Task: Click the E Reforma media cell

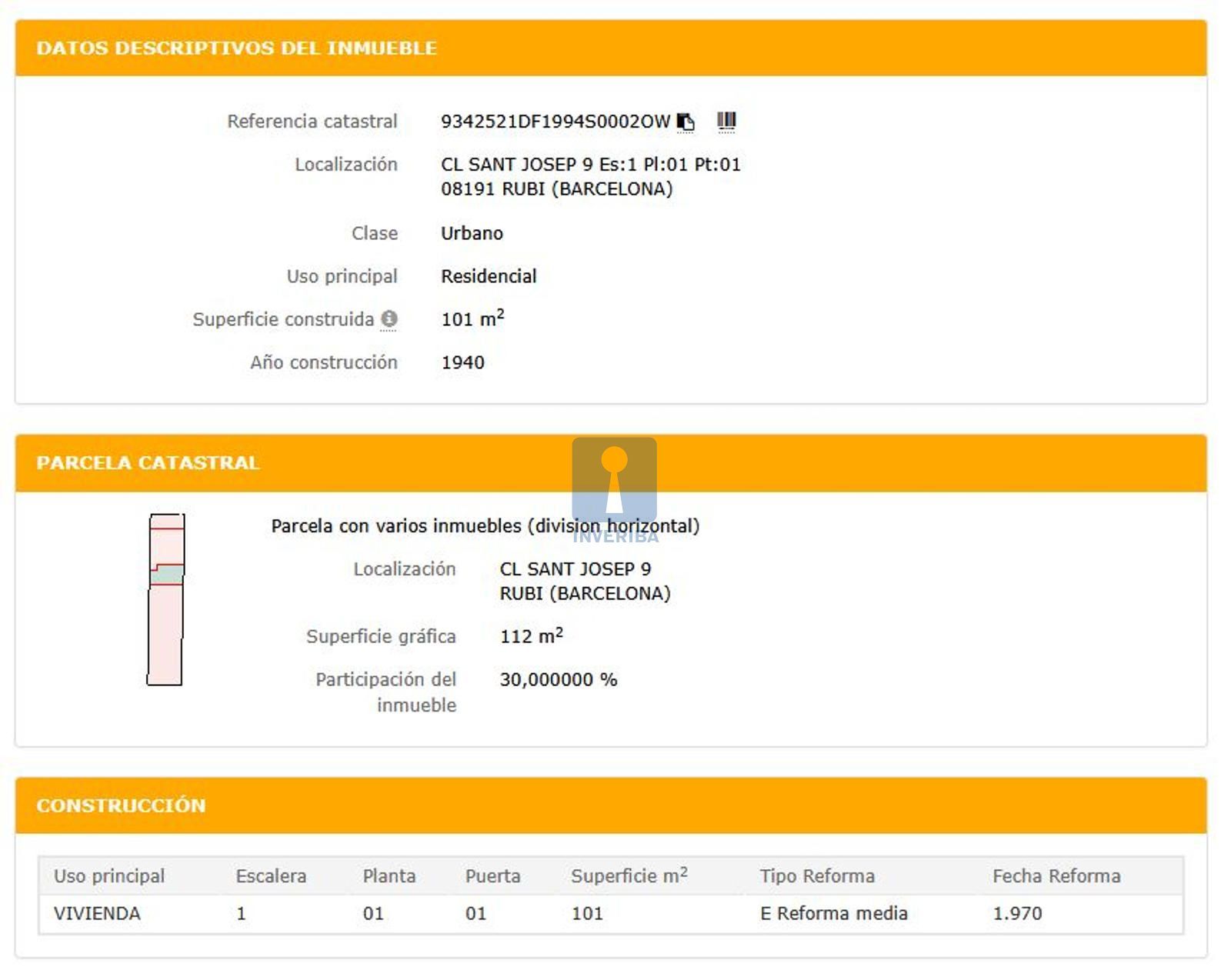Action: pos(833,914)
